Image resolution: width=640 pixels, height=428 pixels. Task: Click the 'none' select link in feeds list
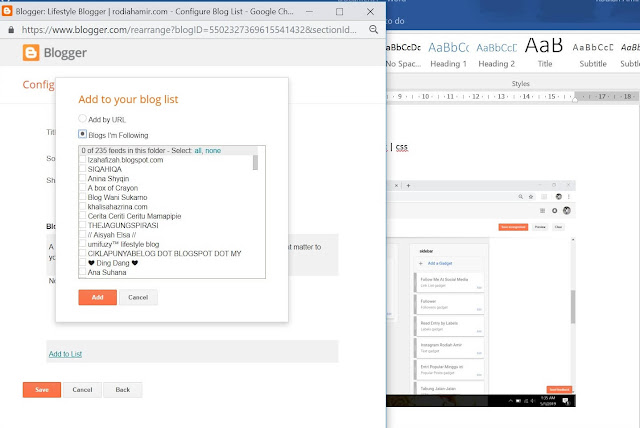click(x=213, y=151)
